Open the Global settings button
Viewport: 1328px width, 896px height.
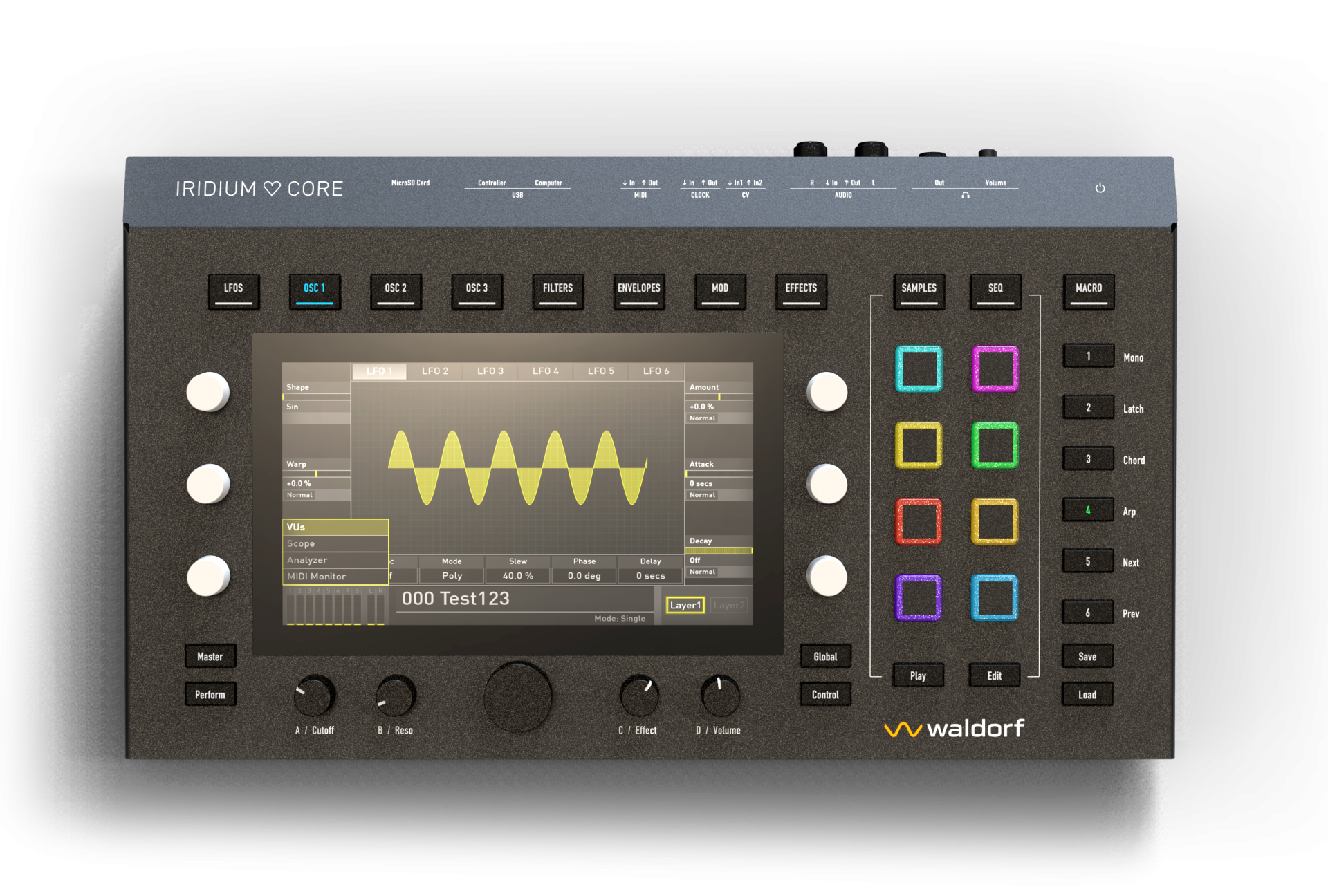coord(825,656)
